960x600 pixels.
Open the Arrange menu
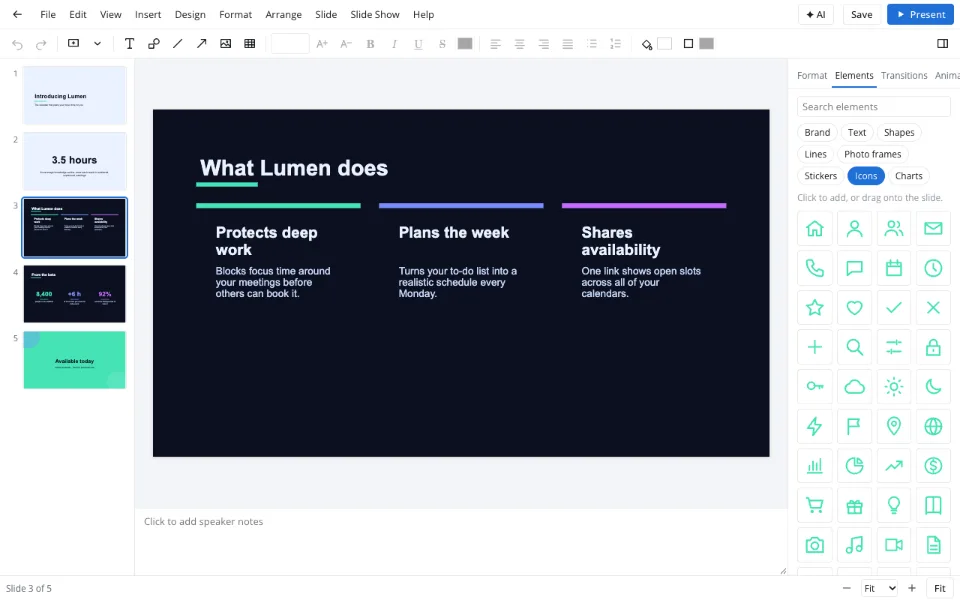(x=283, y=14)
